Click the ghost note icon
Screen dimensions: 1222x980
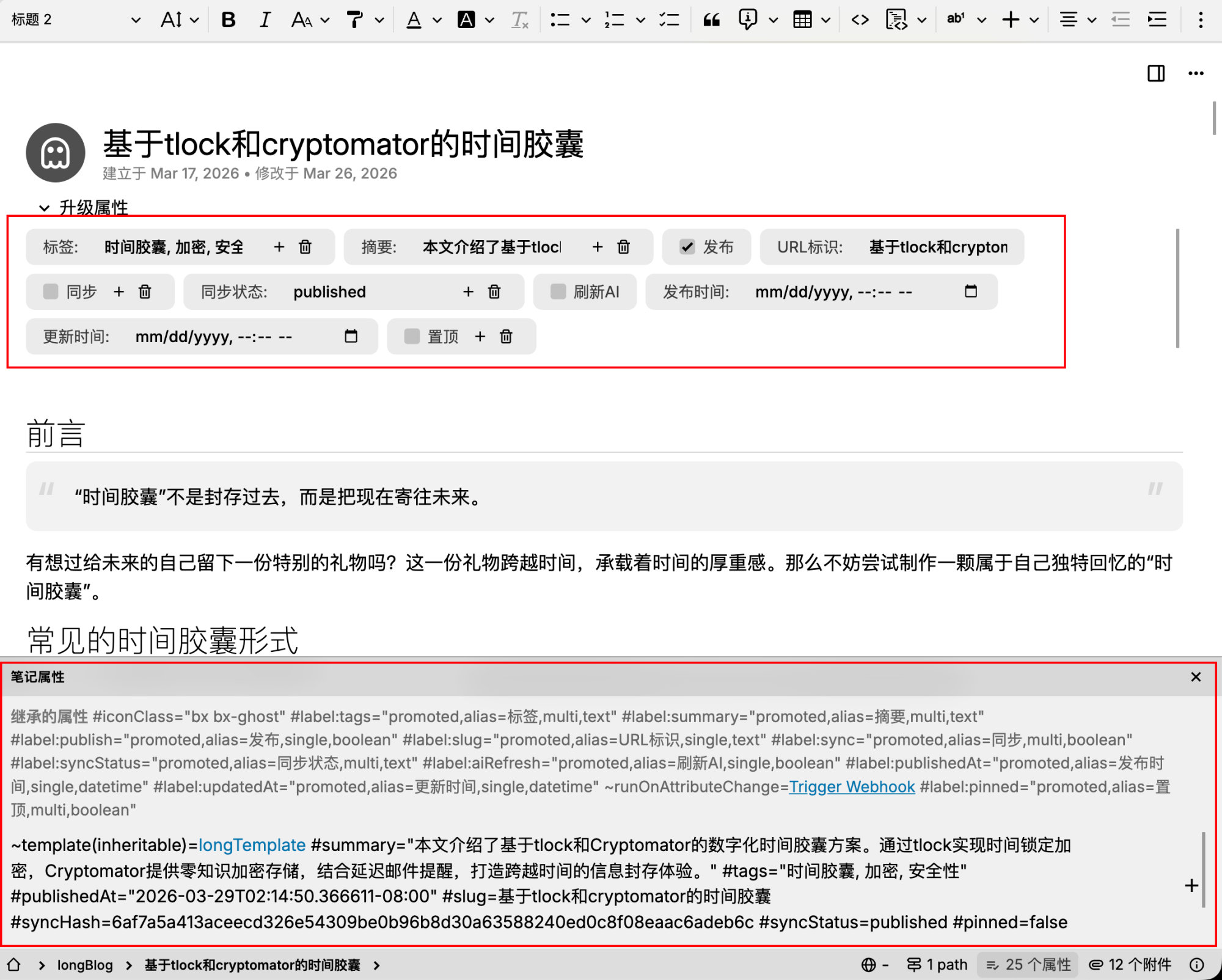56,153
